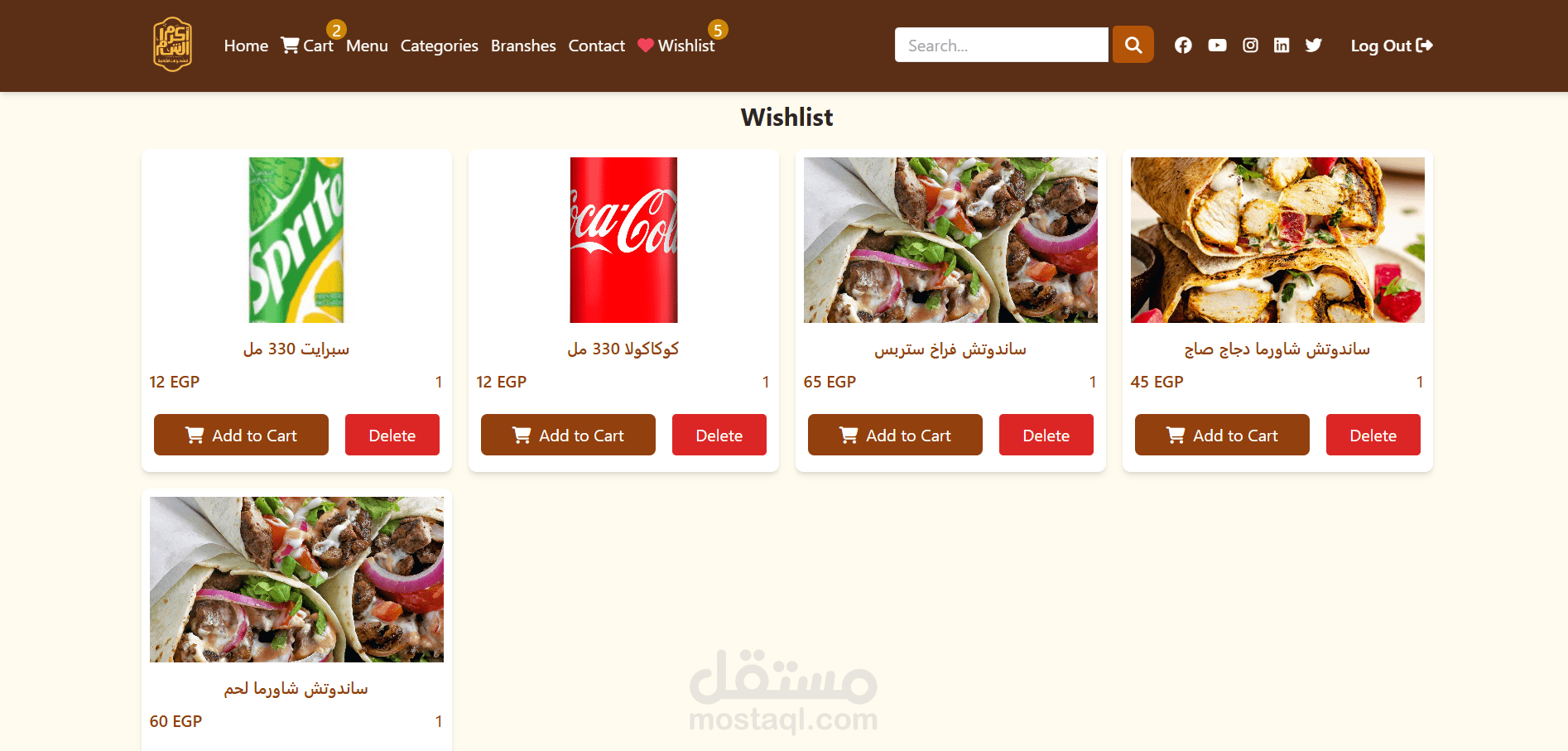This screenshot has height=751, width=1568.
Task: Open the LinkedIn social icon
Action: [x=1282, y=46]
